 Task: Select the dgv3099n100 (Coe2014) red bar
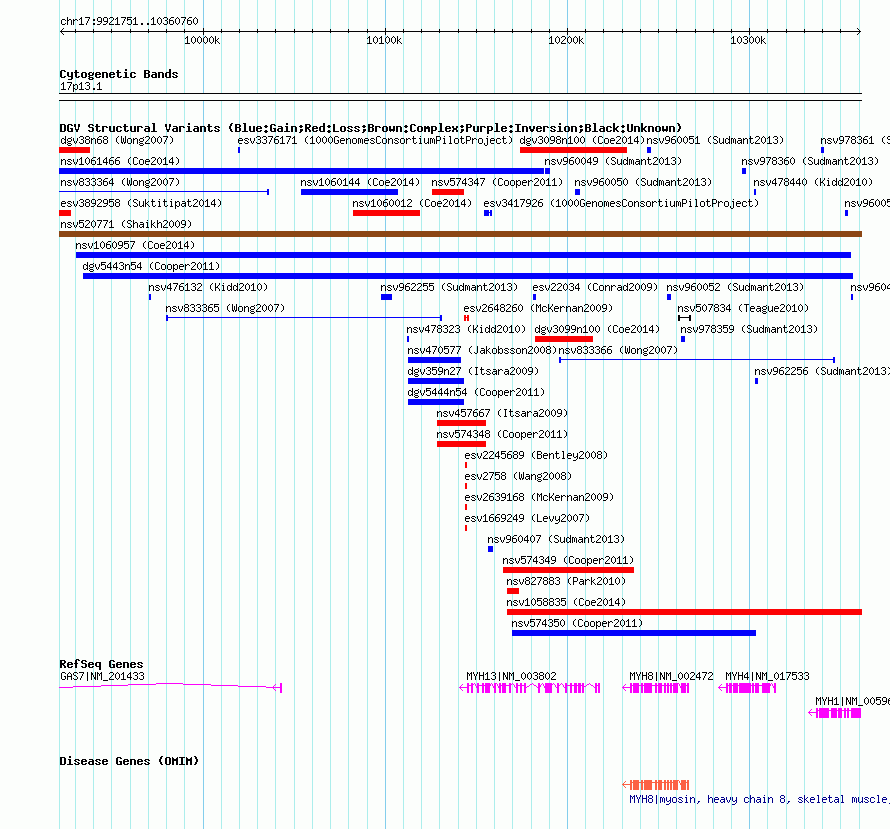(564, 339)
